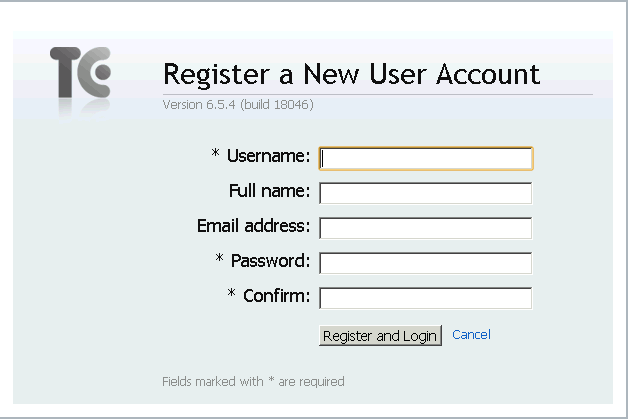The width and height of the screenshot is (628, 419).
Task: Click the asterisk in the footer note
Action: (271, 382)
